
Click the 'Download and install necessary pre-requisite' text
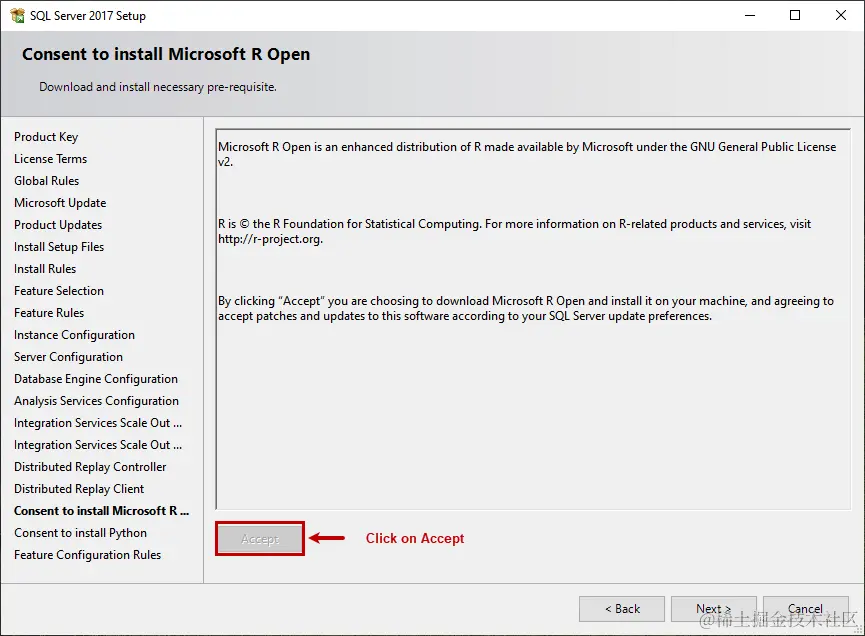click(158, 87)
